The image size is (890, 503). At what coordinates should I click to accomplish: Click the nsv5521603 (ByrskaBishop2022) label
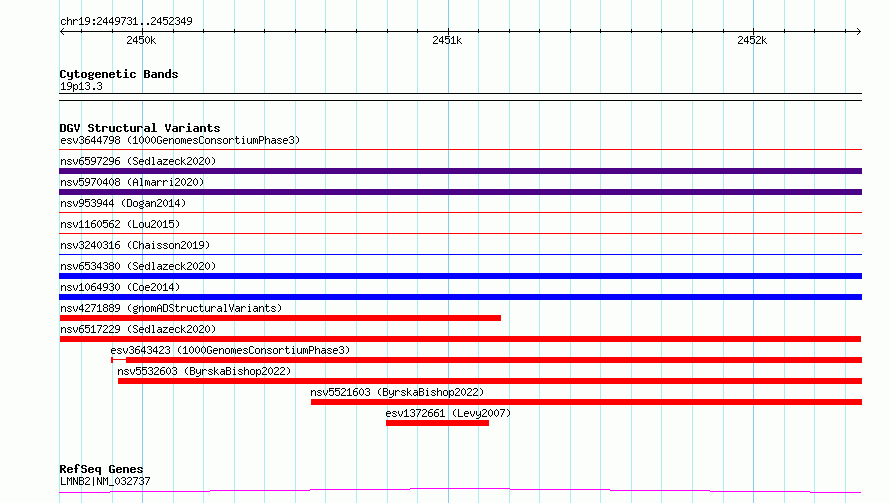click(397, 392)
